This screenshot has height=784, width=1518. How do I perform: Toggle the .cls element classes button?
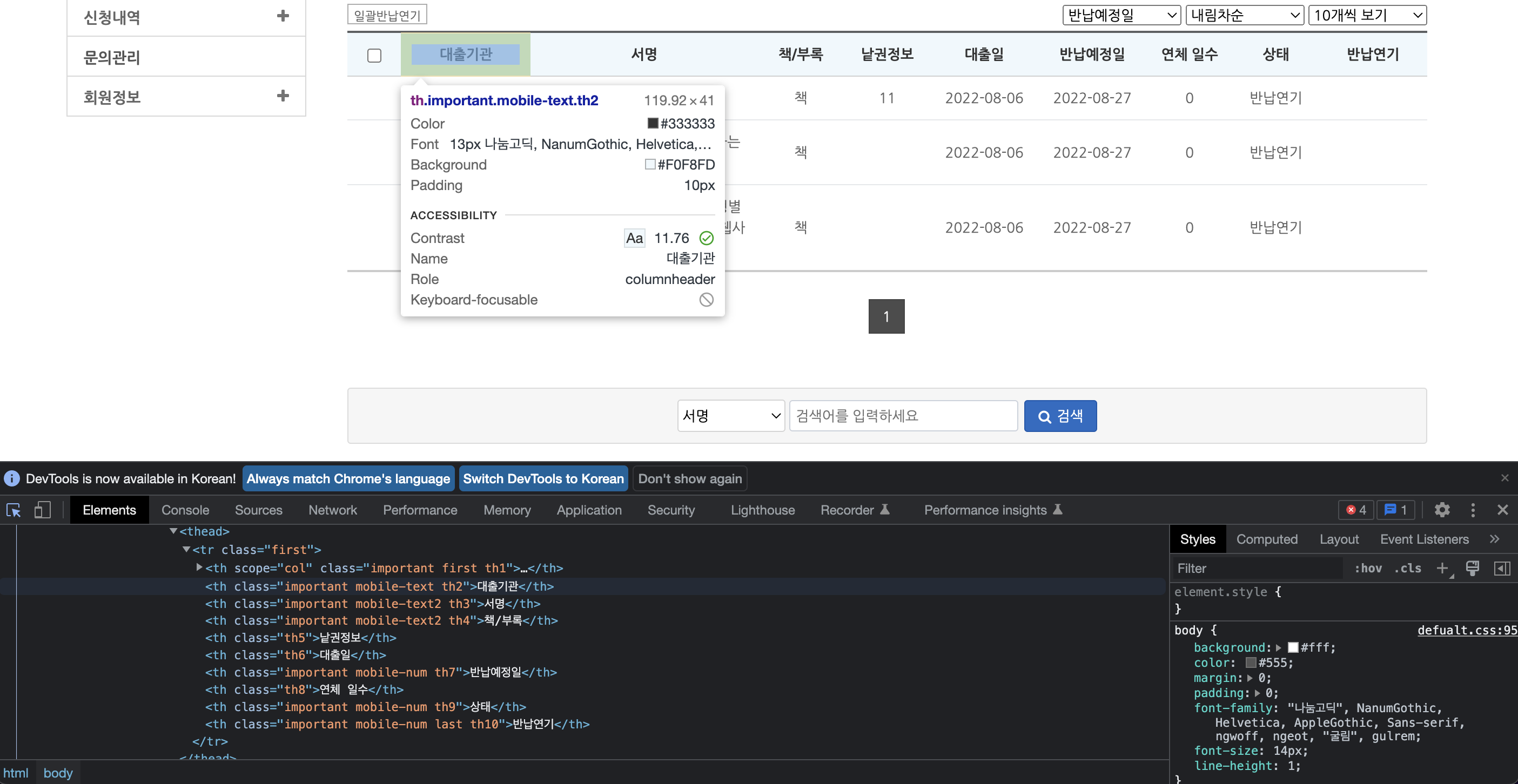click(x=1407, y=569)
